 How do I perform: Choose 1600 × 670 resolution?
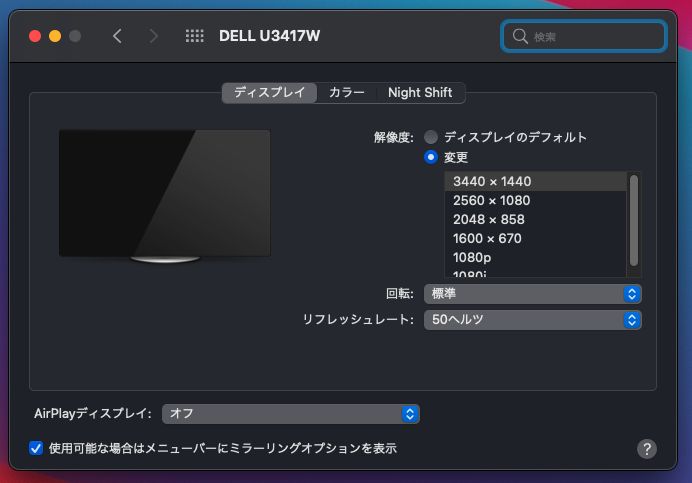pos(535,238)
